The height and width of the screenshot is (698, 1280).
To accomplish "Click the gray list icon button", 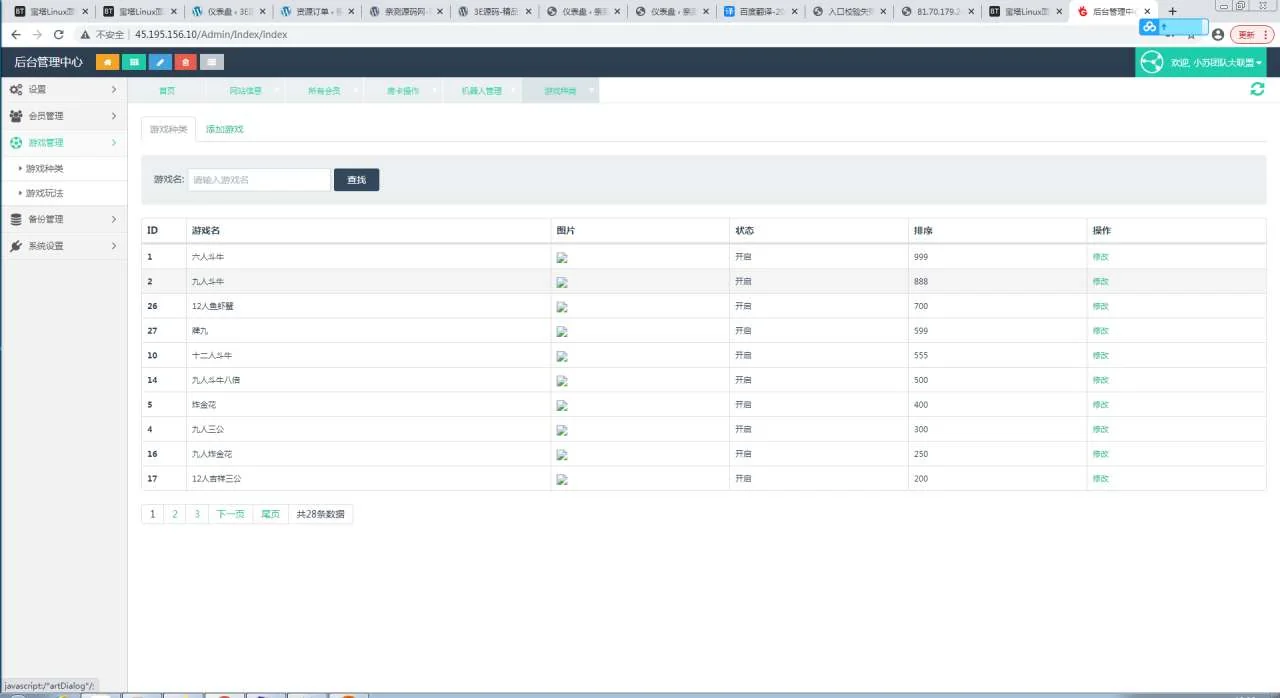I will coord(212,62).
